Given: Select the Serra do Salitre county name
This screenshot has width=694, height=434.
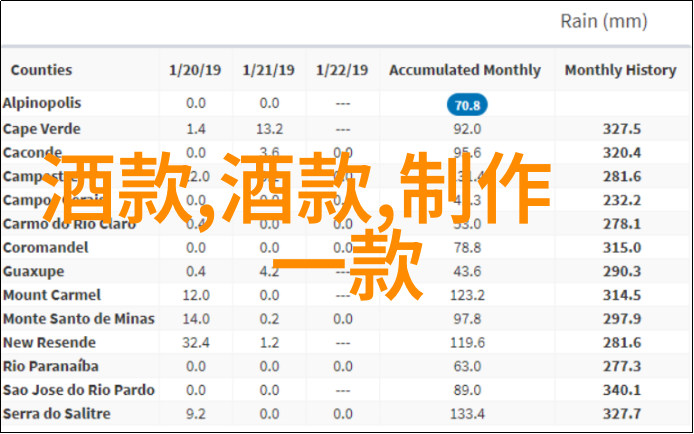Looking at the screenshot, I should point(57,414).
